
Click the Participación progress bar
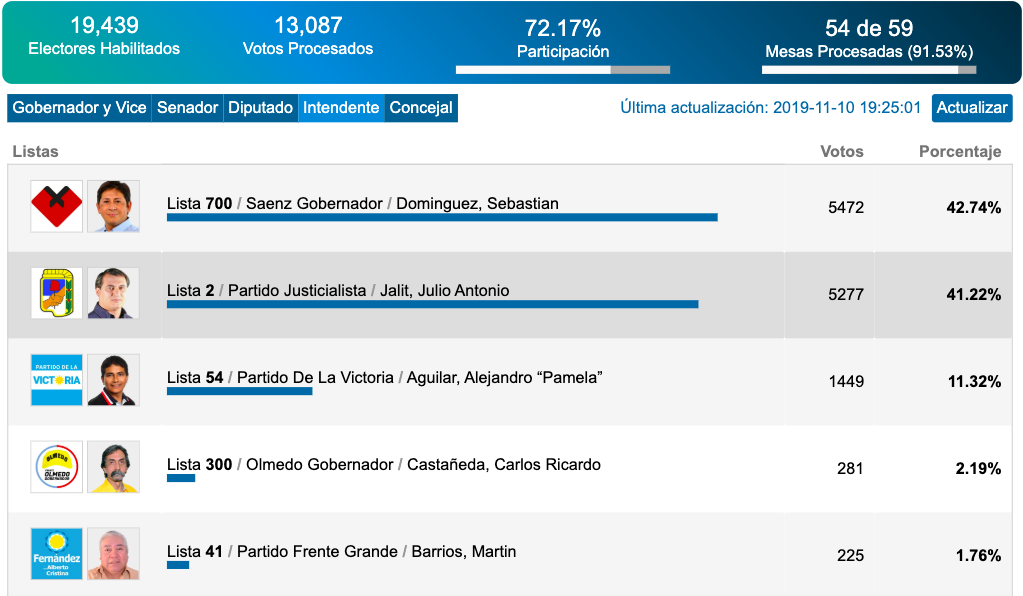click(563, 70)
